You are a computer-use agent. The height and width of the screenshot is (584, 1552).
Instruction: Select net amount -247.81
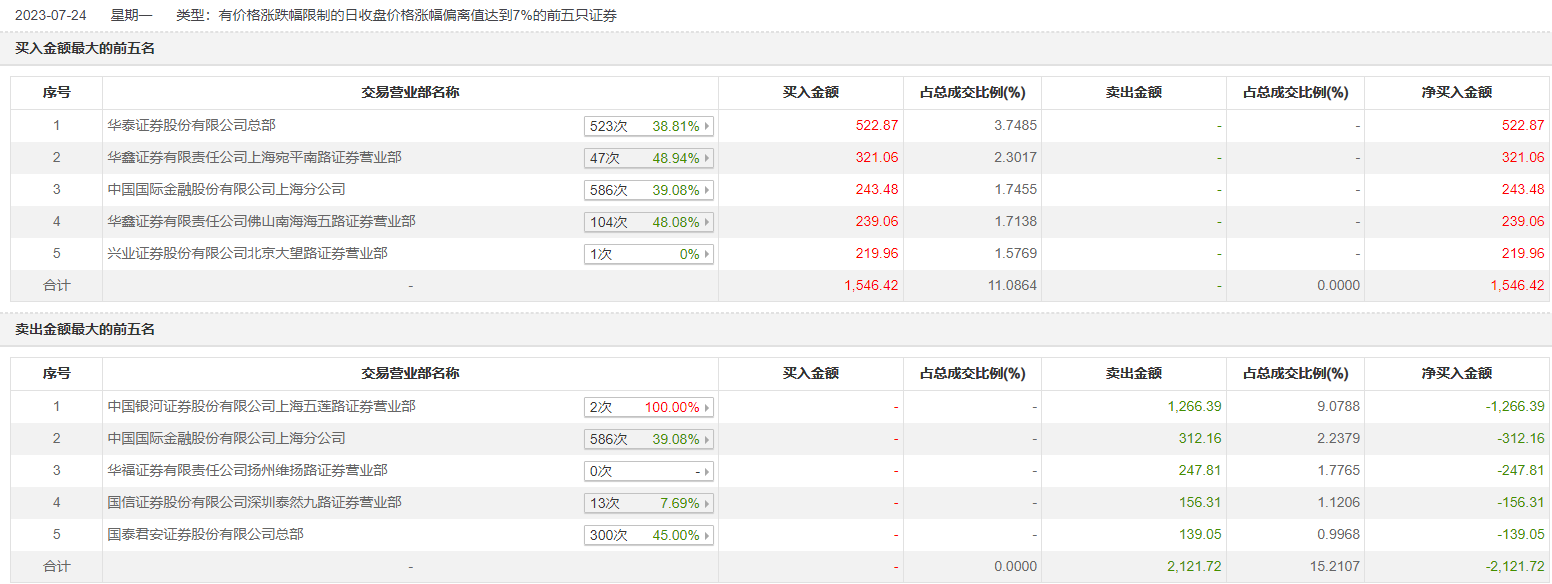tap(1520, 470)
